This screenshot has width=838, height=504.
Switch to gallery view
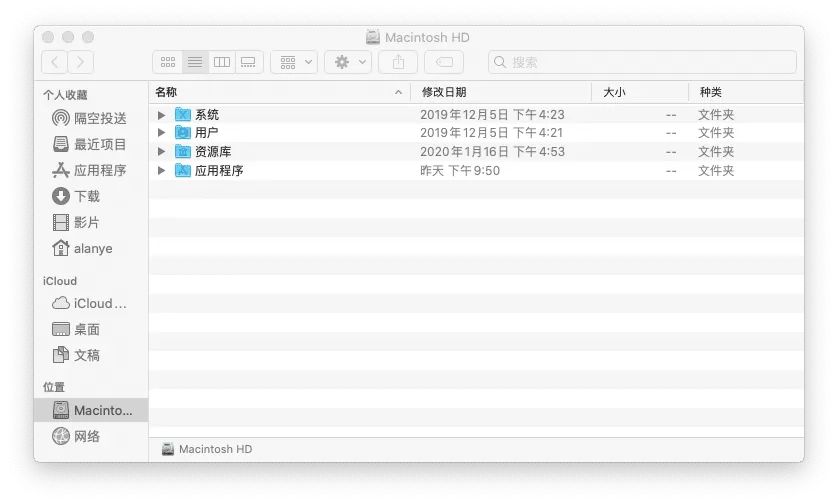[249, 62]
